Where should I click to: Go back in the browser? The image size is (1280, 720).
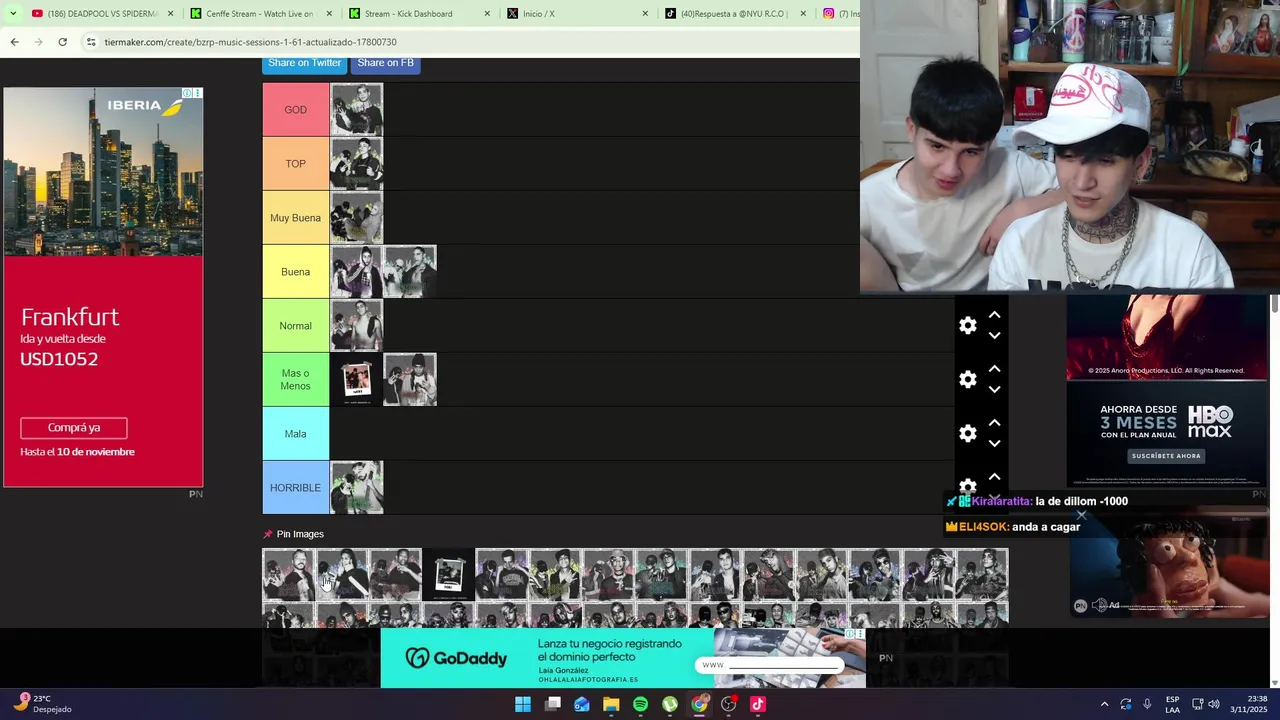click(x=14, y=42)
